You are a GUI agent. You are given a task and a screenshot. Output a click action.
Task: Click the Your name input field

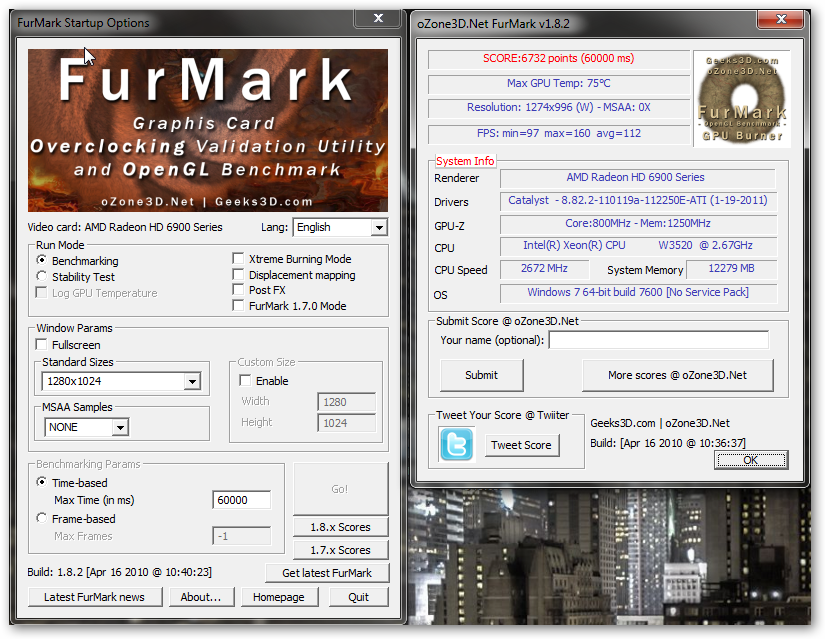pyautogui.click(x=659, y=340)
